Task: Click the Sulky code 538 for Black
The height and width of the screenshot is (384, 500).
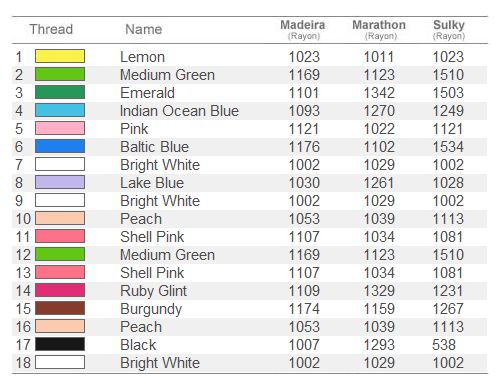Action: (444, 345)
